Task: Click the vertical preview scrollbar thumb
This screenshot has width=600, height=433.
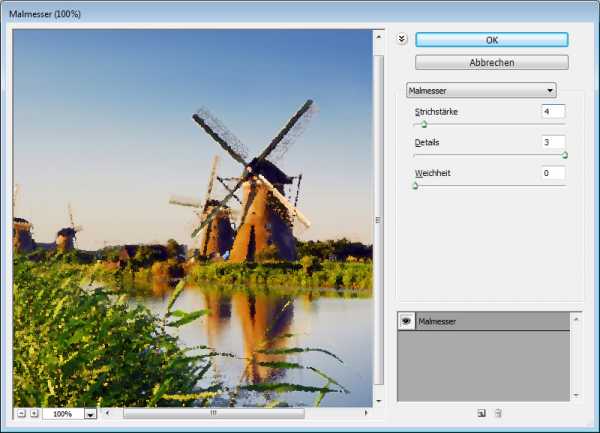Action: tap(378, 220)
